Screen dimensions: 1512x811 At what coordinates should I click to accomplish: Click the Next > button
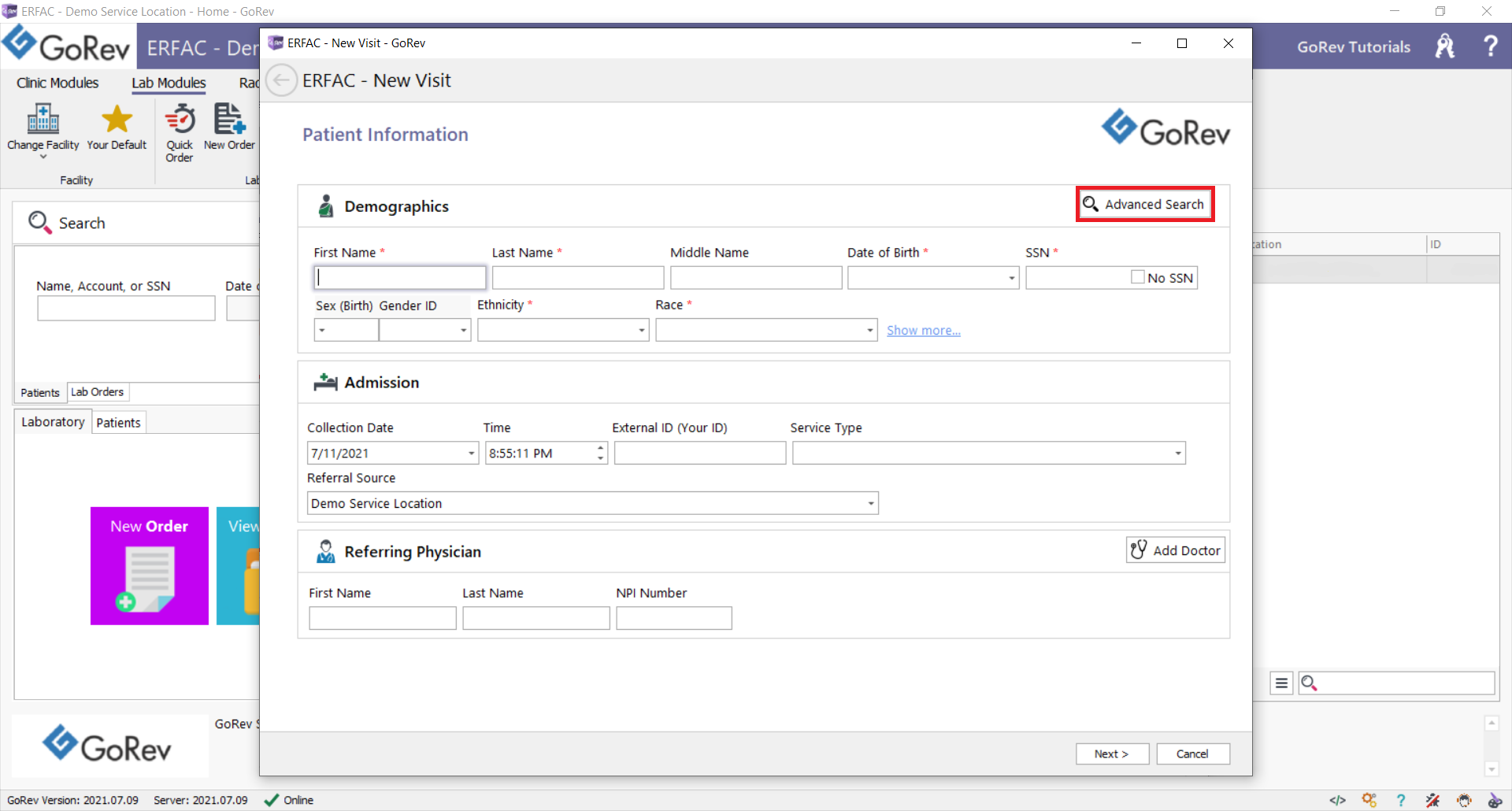(x=1112, y=754)
